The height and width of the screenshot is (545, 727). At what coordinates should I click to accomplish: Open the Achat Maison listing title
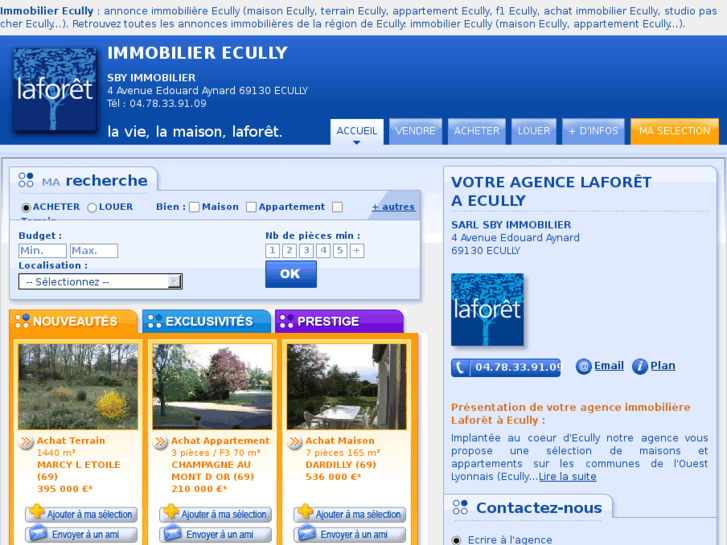340,441
